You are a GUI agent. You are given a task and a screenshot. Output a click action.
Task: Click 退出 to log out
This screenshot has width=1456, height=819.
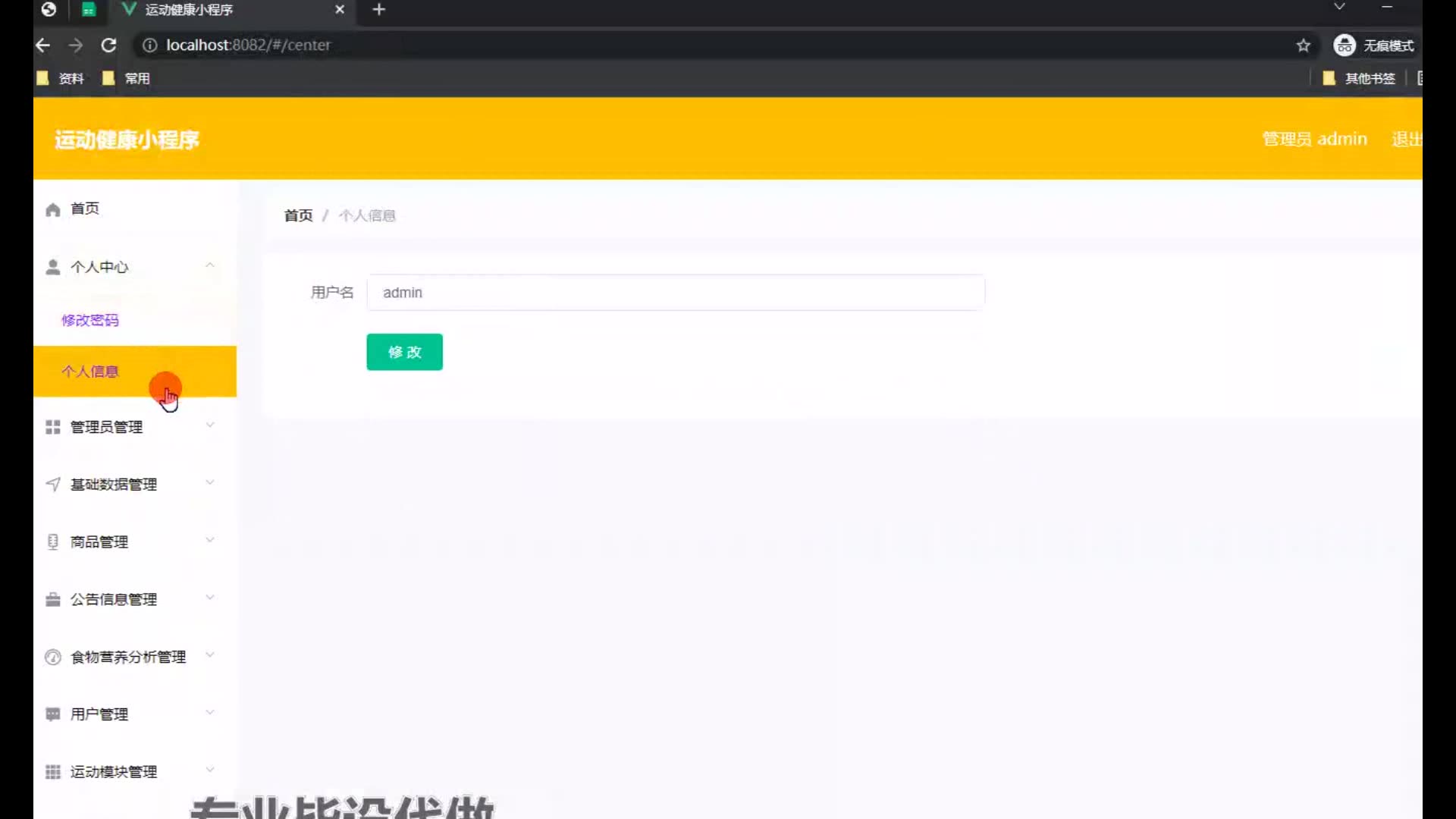click(x=1407, y=140)
